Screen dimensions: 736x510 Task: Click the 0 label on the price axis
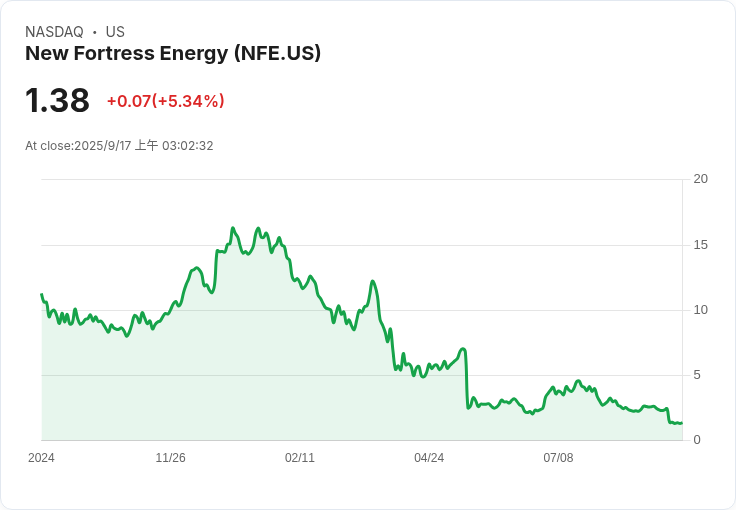697,440
